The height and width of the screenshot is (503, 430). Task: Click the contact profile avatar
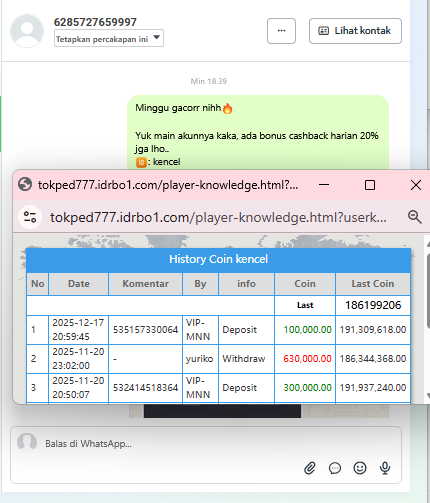[27, 31]
